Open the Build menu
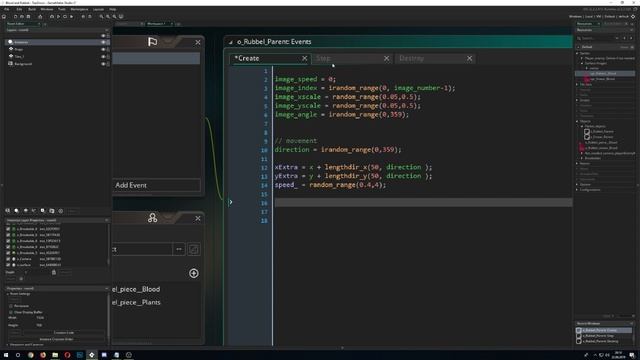 (x=32, y=9)
